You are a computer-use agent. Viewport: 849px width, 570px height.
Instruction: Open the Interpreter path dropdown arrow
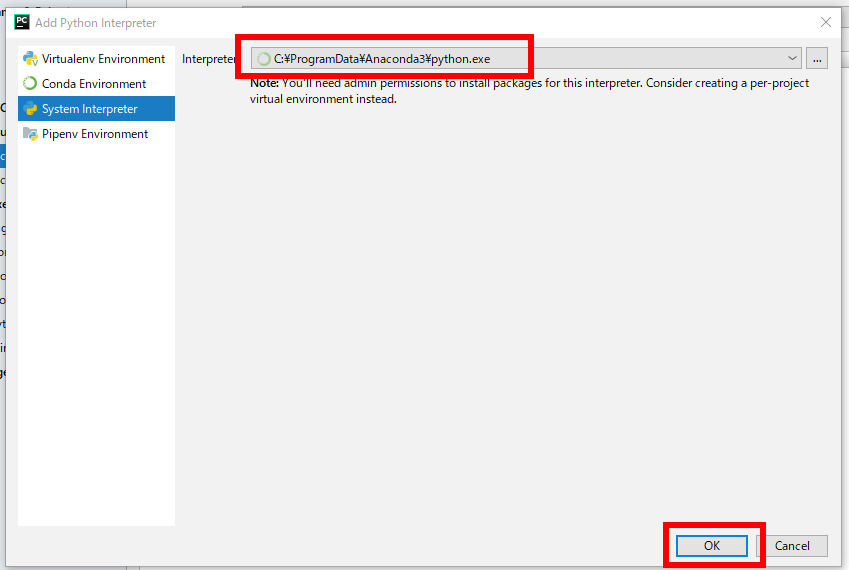[792, 58]
